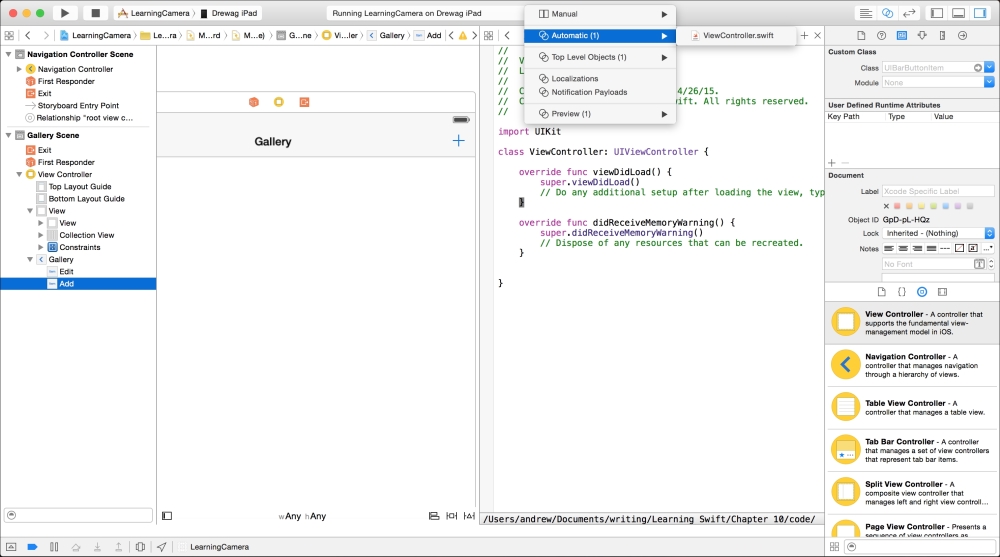Open the Lock popup menu
The image size is (1000, 557).
point(938,234)
